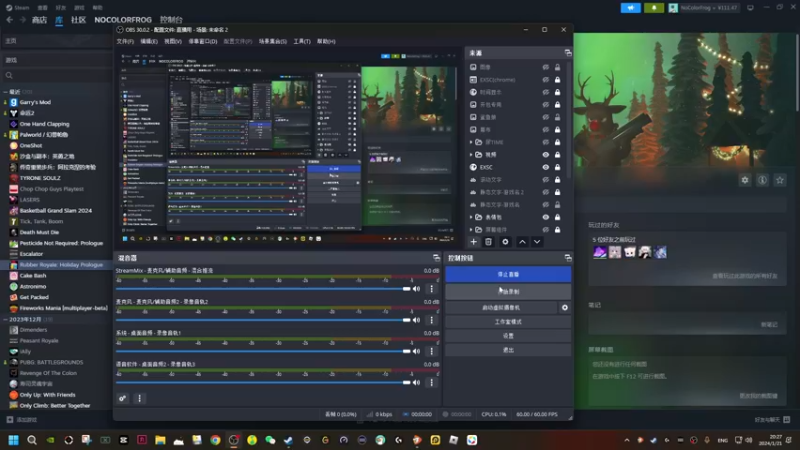
Task: Open the first menu (文件) in the OBS menu bar
Action: pyautogui.click(x=125, y=41)
